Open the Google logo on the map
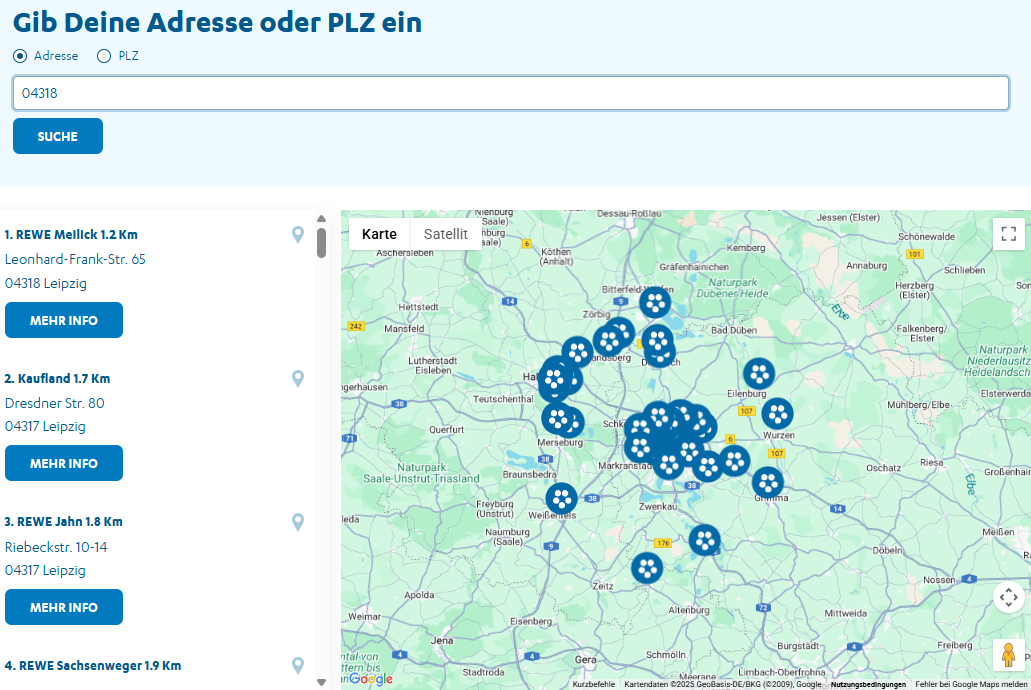The height and width of the screenshot is (690, 1031). pyautogui.click(x=371, y=678)
